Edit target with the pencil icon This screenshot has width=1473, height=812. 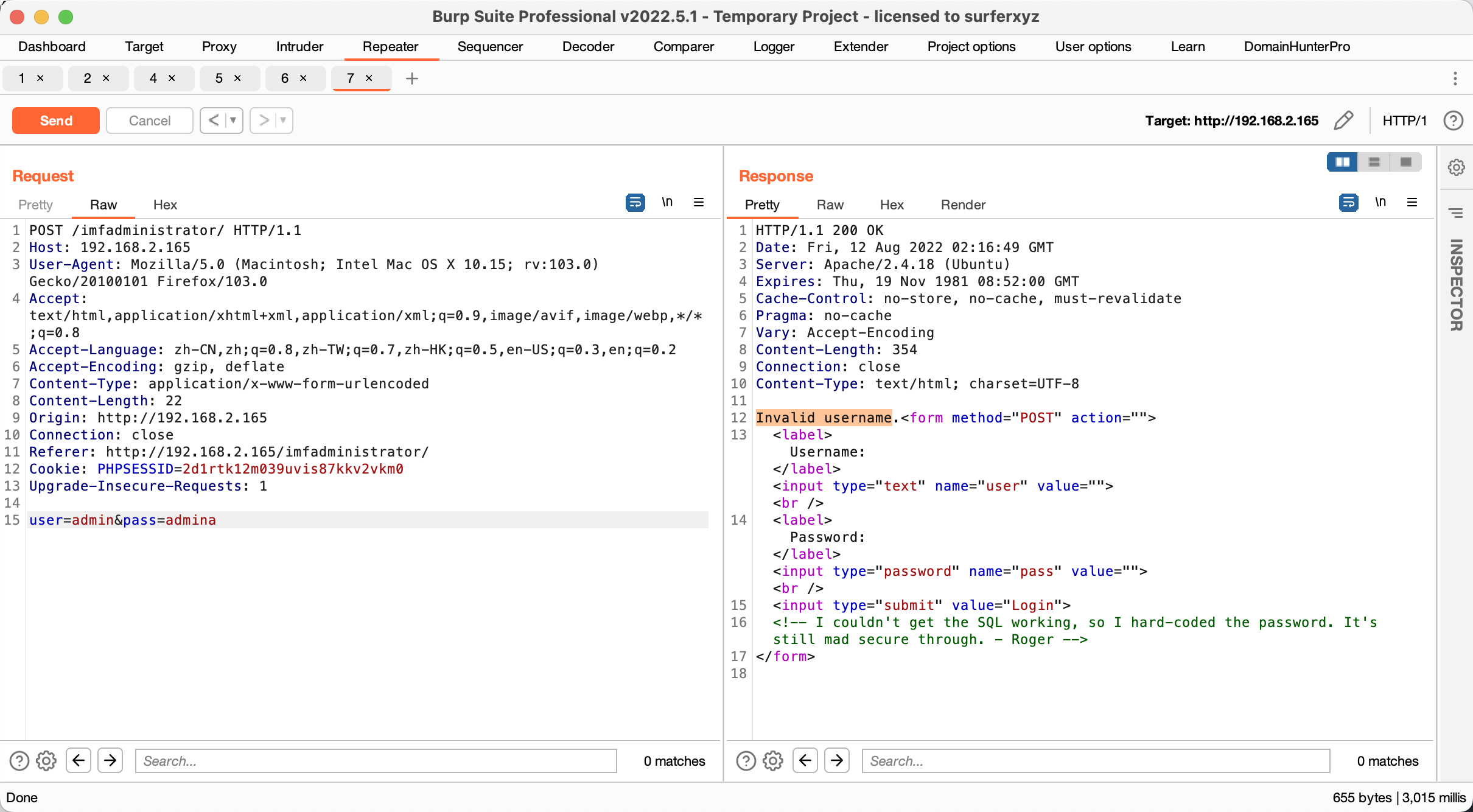click(1343, 121)
